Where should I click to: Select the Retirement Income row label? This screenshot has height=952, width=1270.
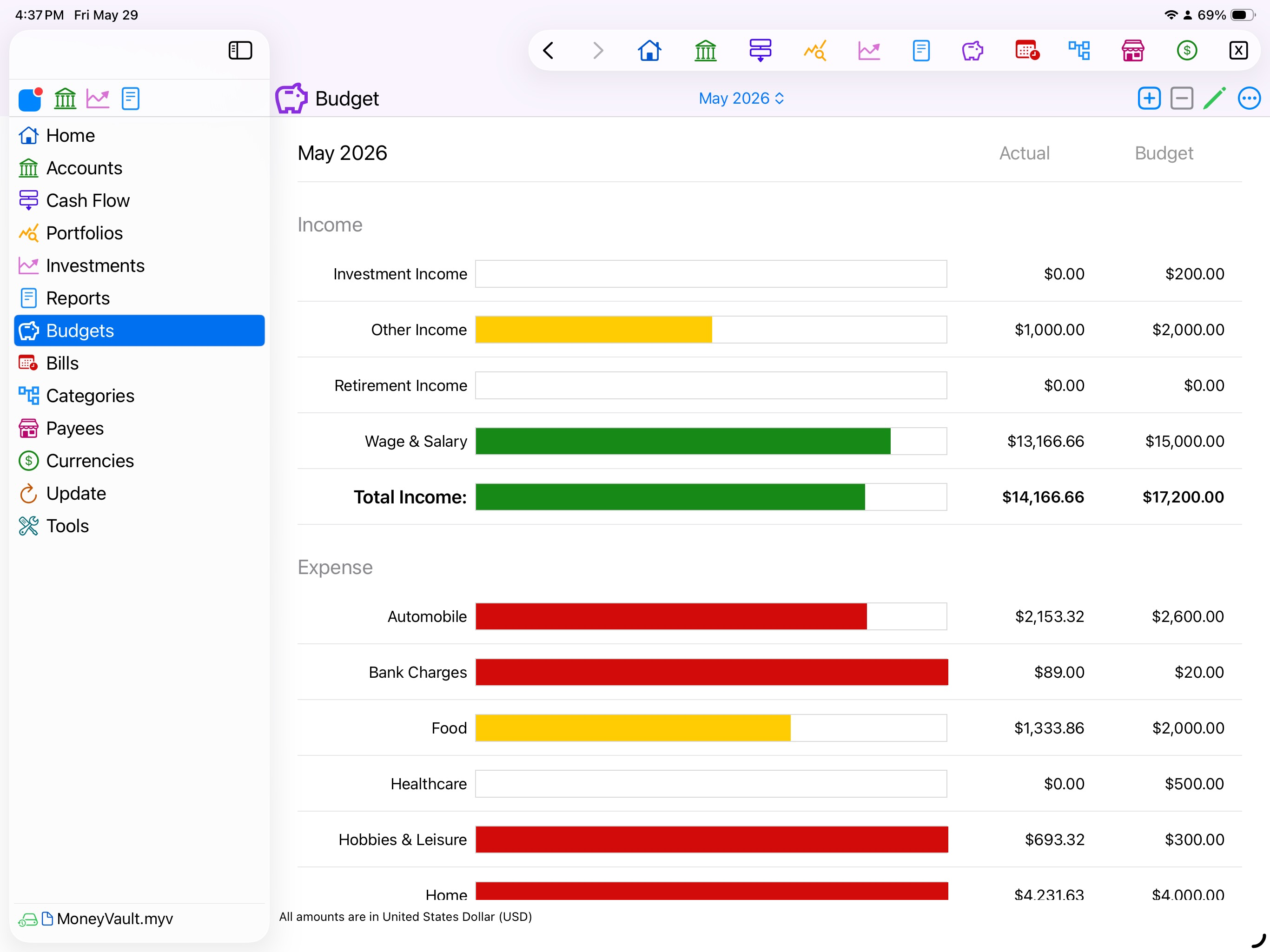click(x=401, y=385)
